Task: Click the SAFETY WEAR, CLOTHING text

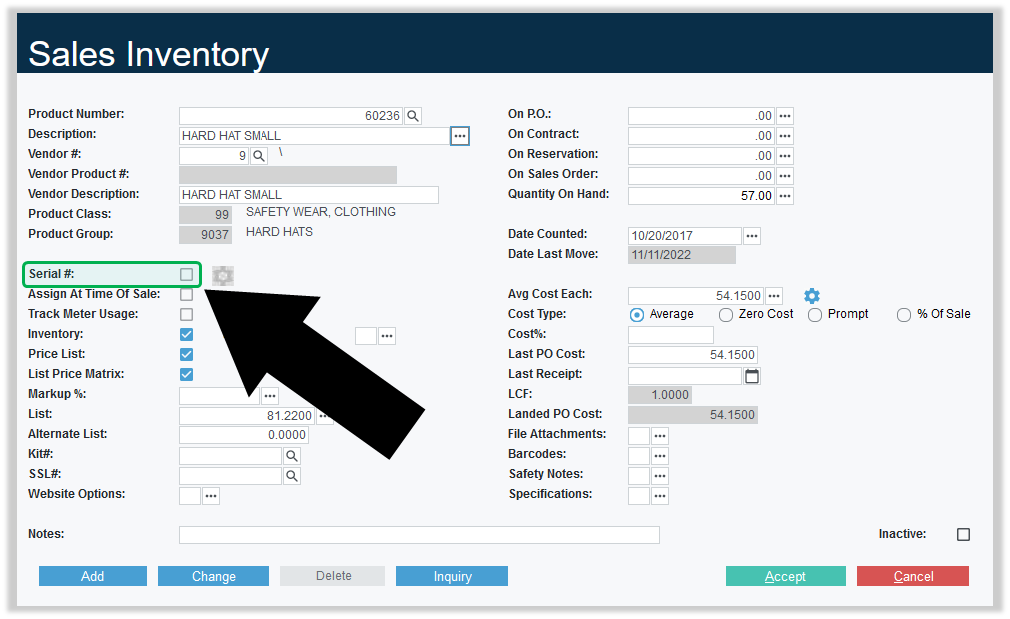Action: tap(321, 212)
